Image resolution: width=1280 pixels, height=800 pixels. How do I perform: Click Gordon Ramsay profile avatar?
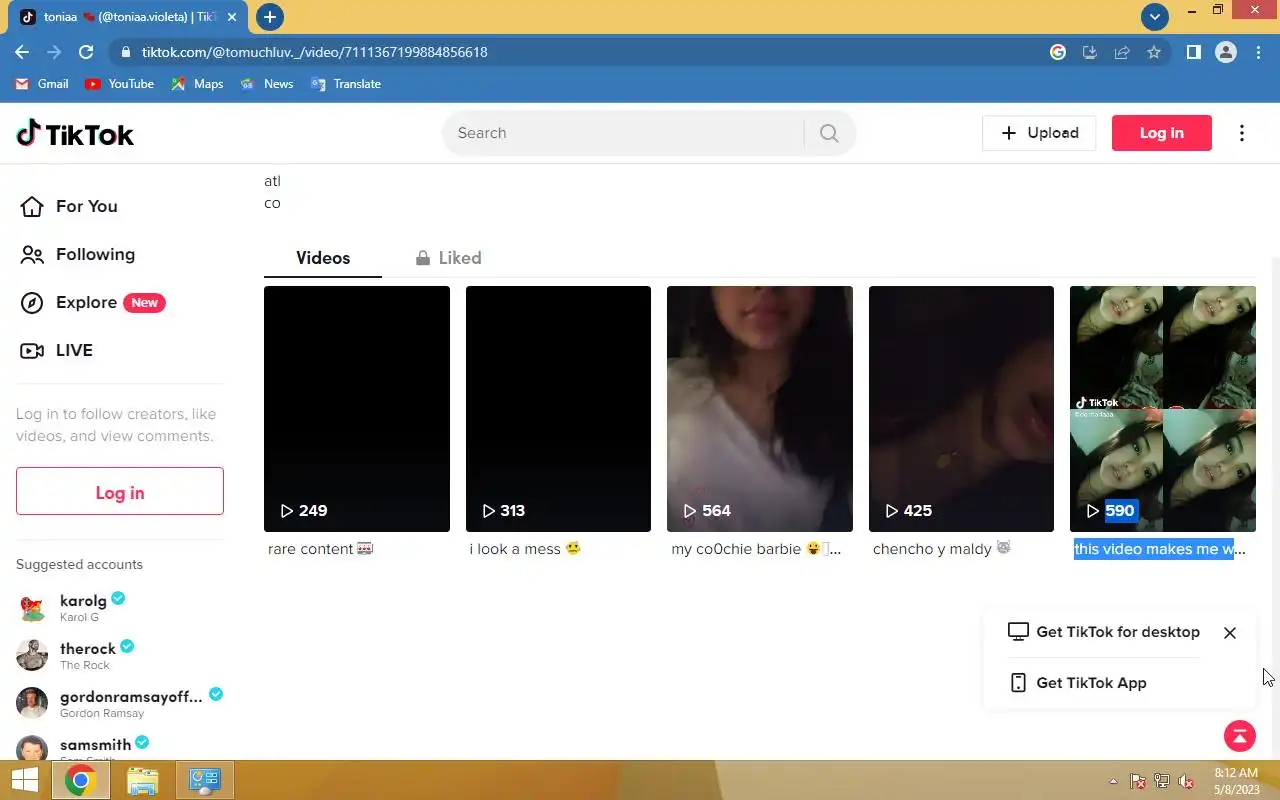click(32, 704)
